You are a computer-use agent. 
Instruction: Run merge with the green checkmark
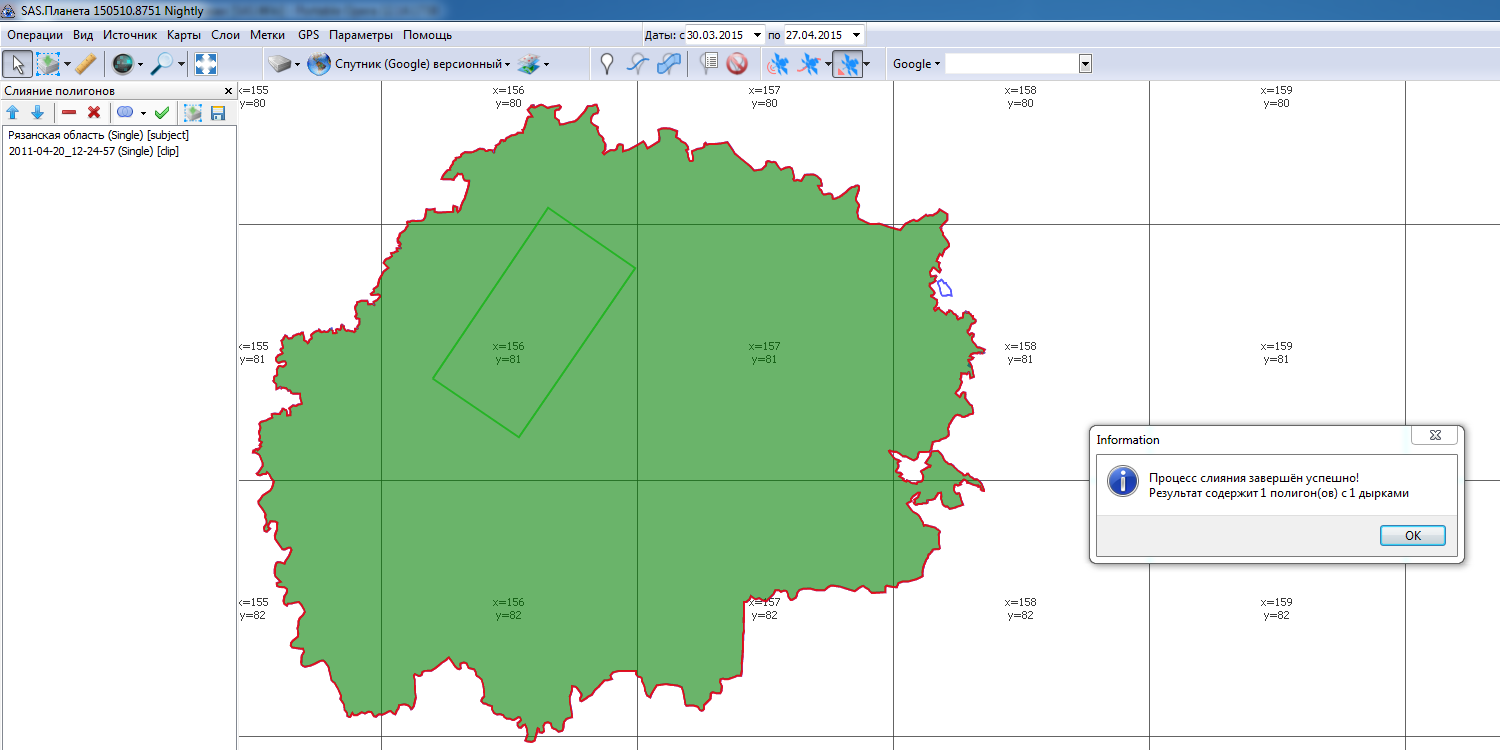161,112
